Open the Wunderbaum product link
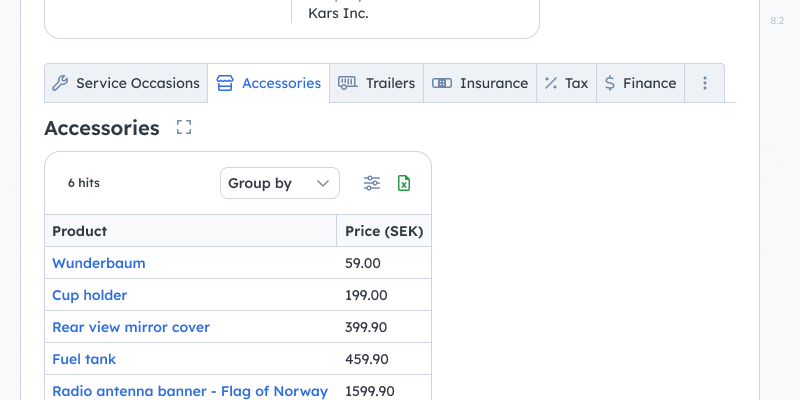The image size is (800, 400). point(99,263)
